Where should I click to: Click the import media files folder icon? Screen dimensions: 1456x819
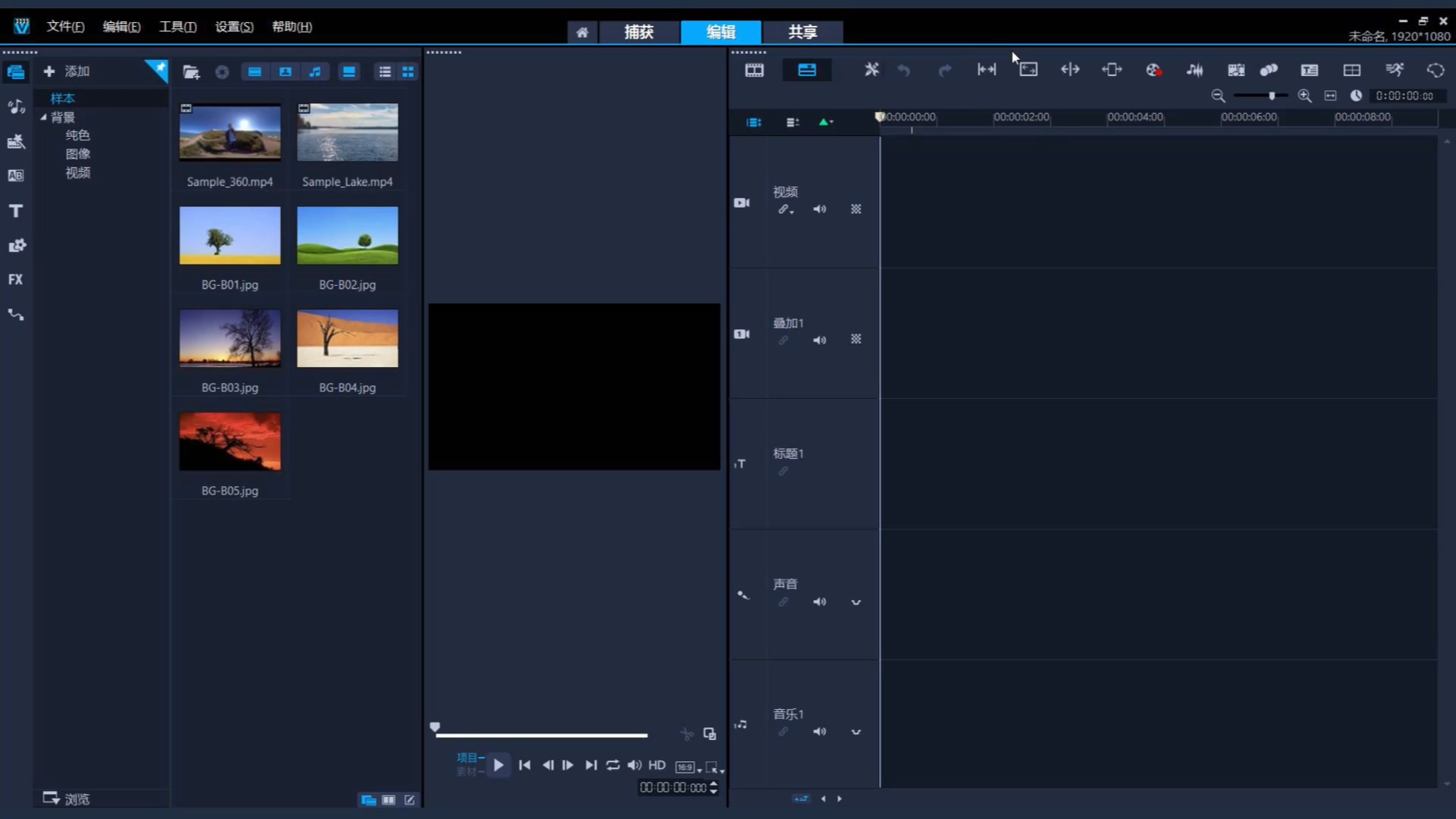[191, 72]
